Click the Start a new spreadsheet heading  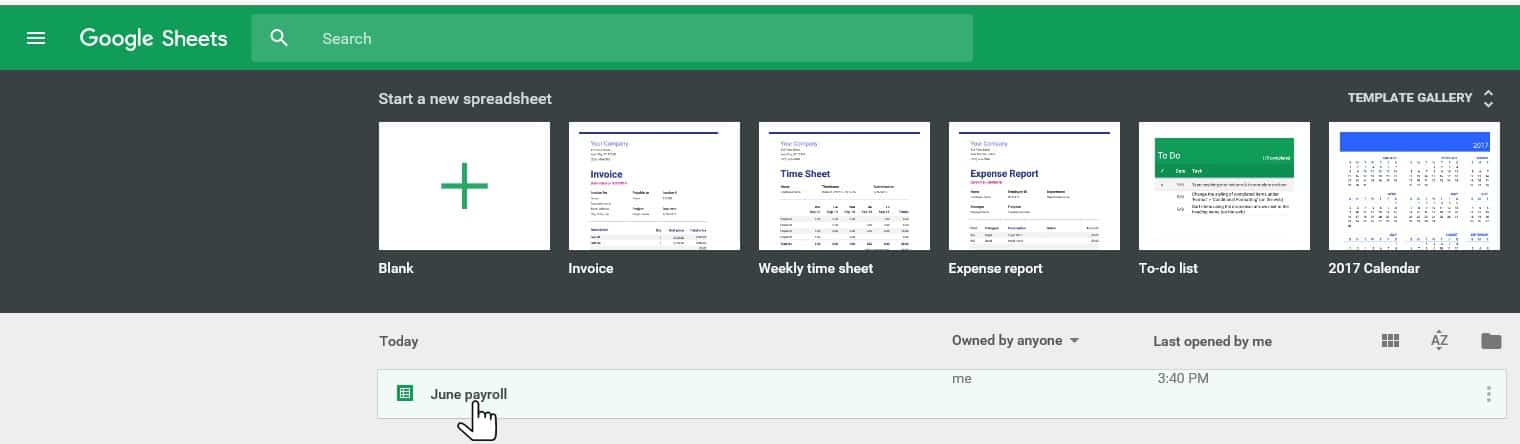click(x=465, y=99)
